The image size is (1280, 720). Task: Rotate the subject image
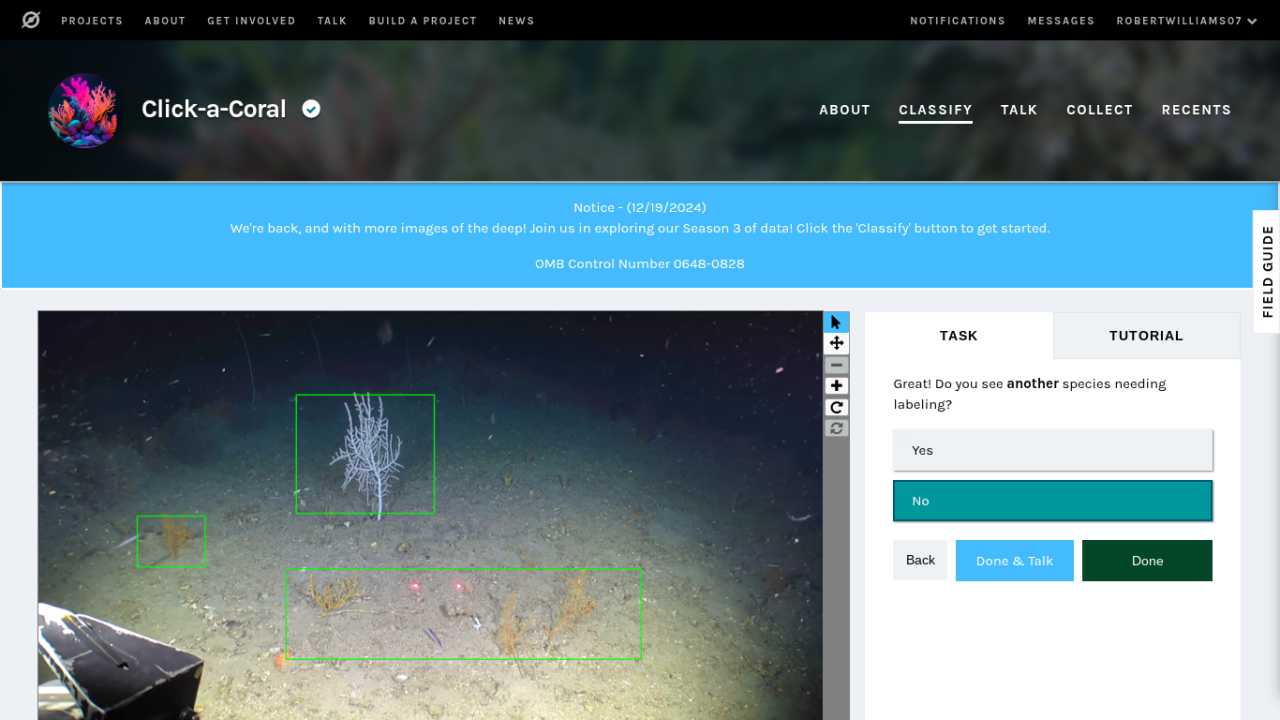[836, 407]
